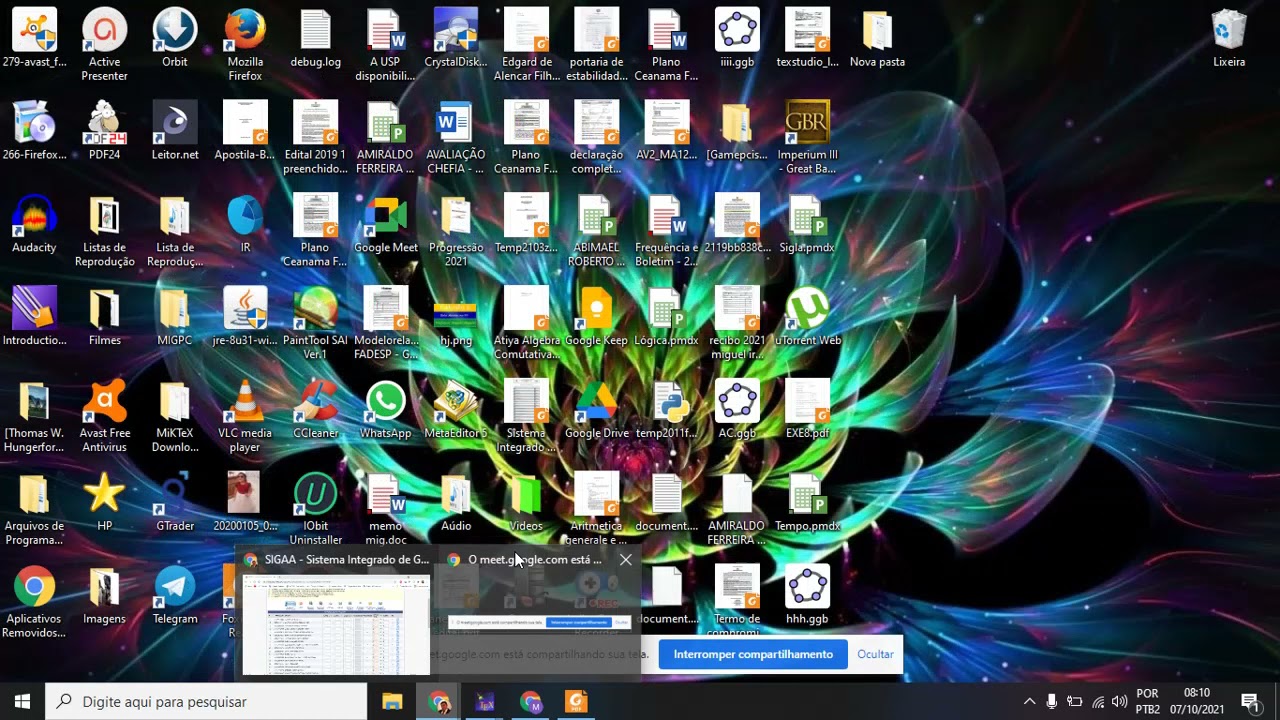This screenshot has width=1280, height=720.
Task: Open the POR PTB2 language indicator
Action: pyautogui.click(x=1148, y=702)
